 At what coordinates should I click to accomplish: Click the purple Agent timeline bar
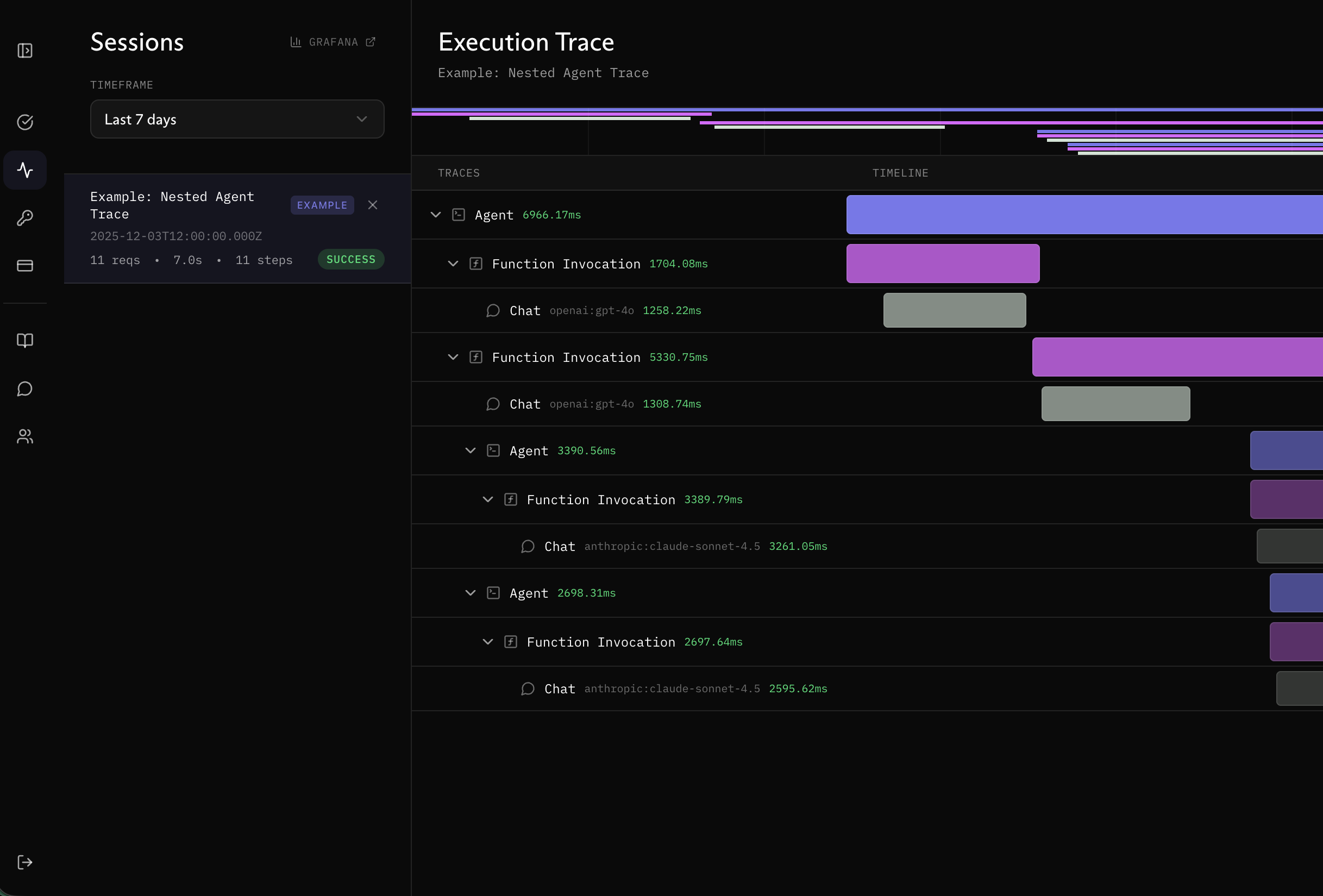[1082, 215]
